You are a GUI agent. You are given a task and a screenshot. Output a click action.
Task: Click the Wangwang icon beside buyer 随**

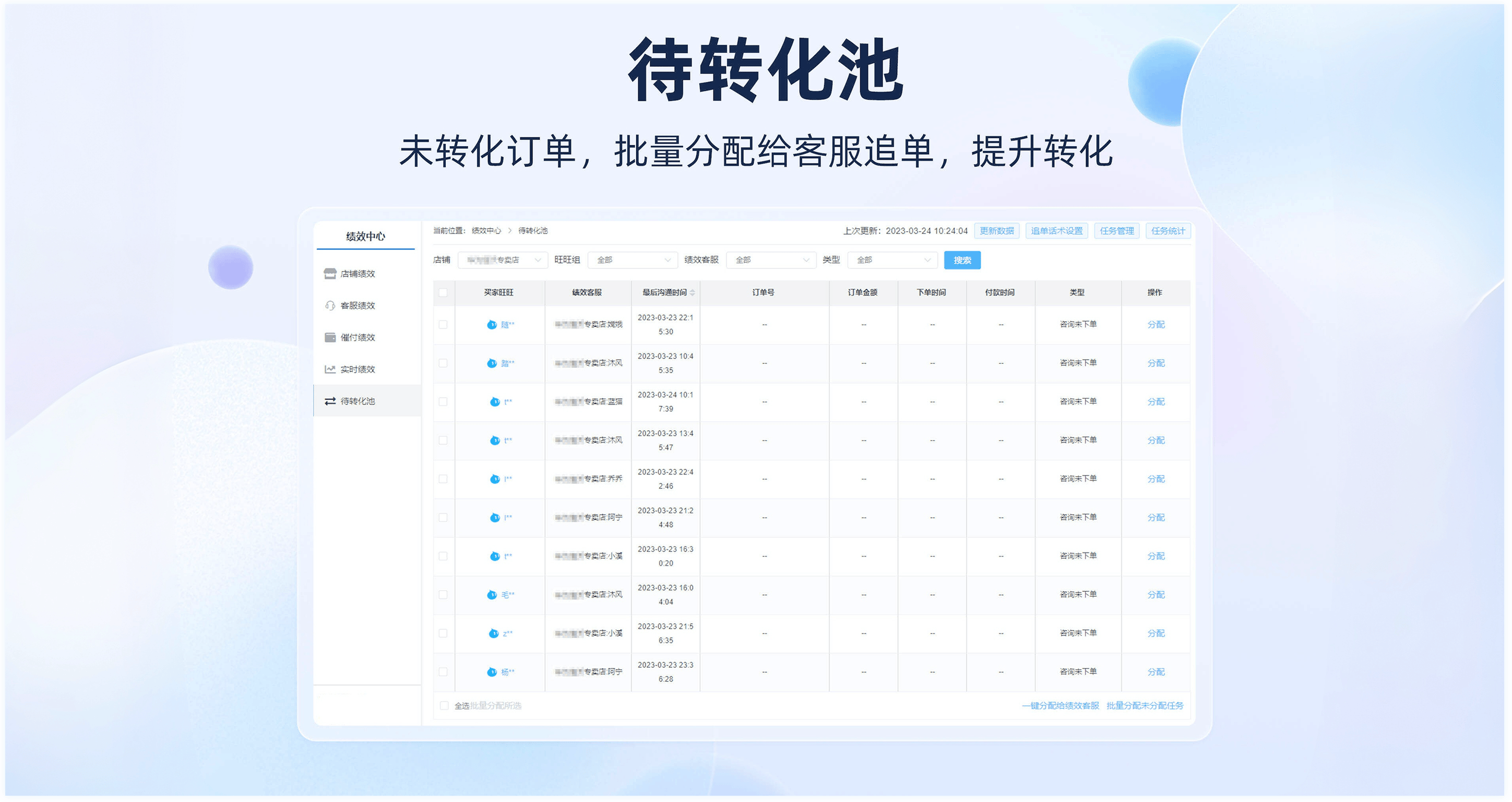click(x=492, y=325)
